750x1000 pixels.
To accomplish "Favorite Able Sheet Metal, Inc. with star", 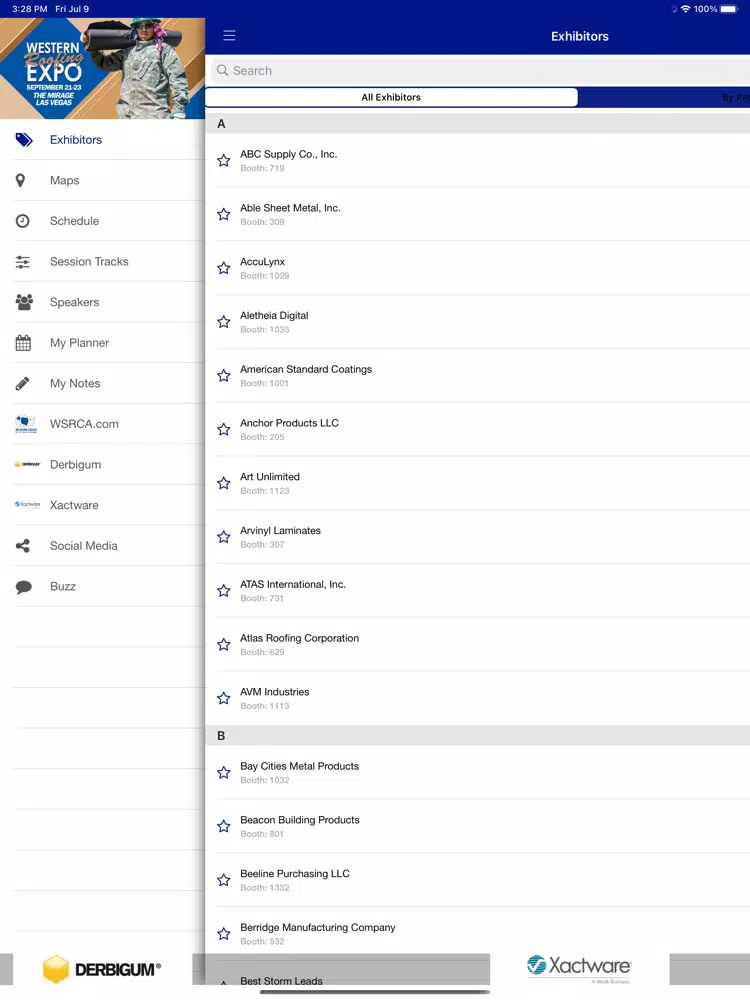I will (x=223, y=214).
